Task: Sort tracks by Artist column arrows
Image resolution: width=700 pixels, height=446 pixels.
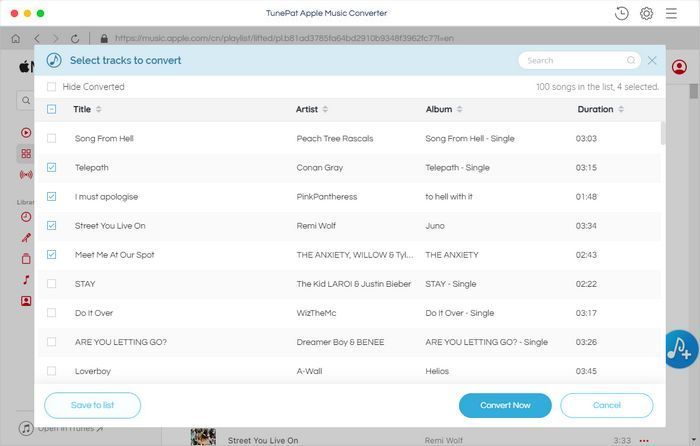Action: point(325,109)
